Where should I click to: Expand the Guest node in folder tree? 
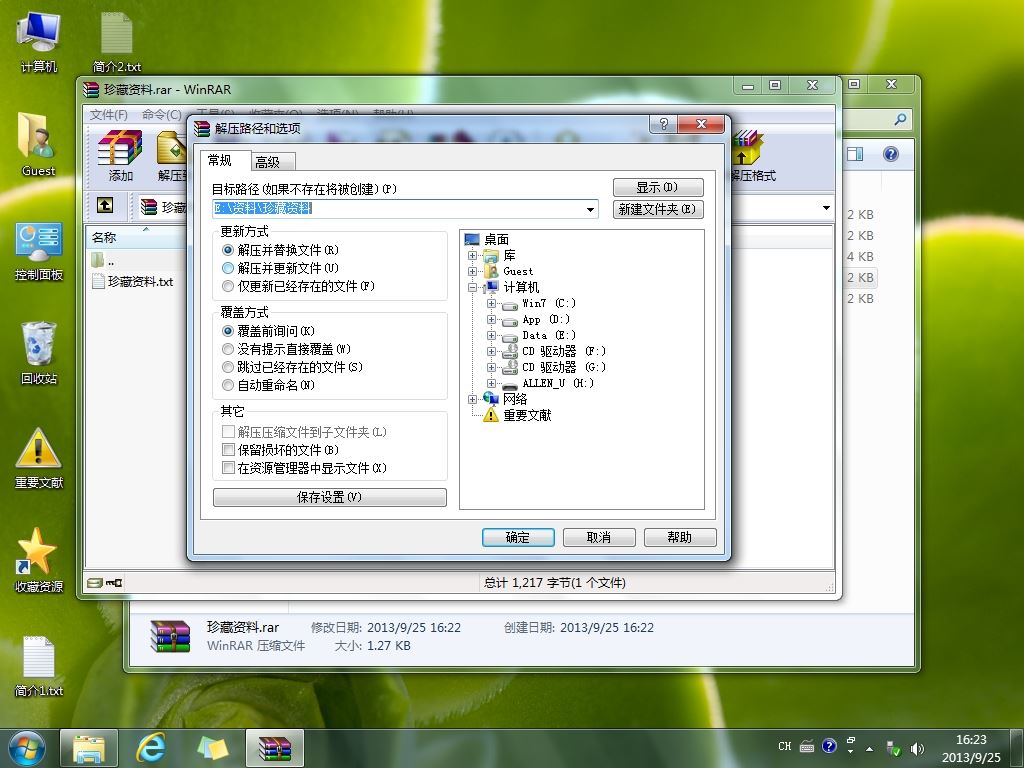pyautogui.click(x=472, y=271)
